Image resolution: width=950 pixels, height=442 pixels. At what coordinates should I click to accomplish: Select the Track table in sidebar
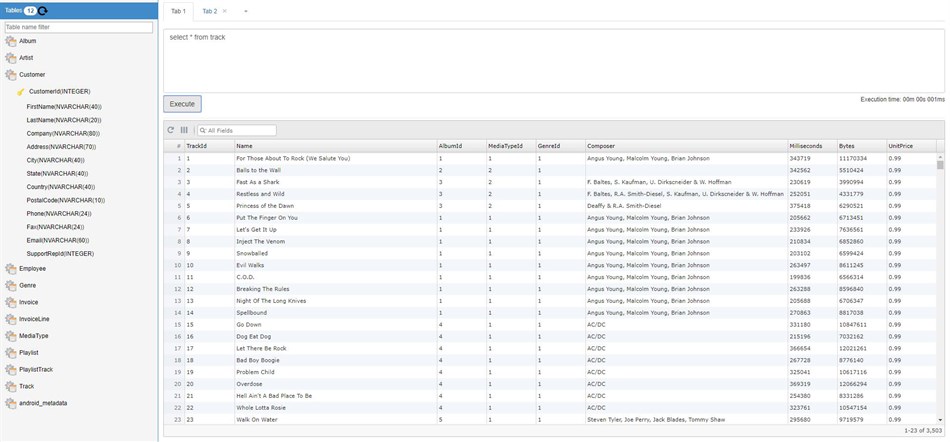(26, 386)
